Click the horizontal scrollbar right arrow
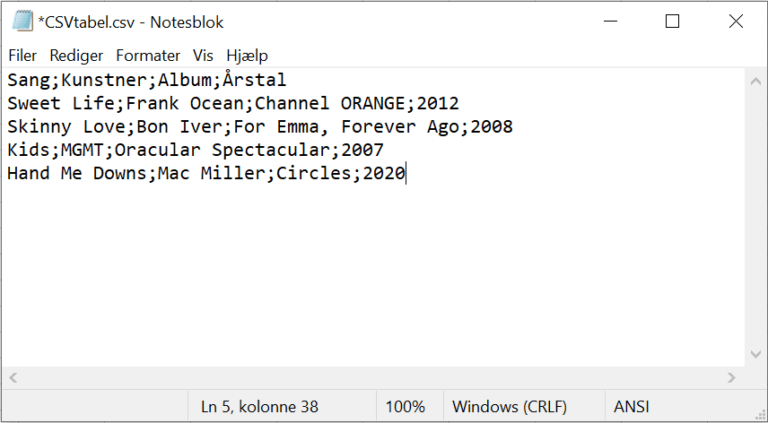The height and width of the screenshot is (423, 768). [732, 377]
